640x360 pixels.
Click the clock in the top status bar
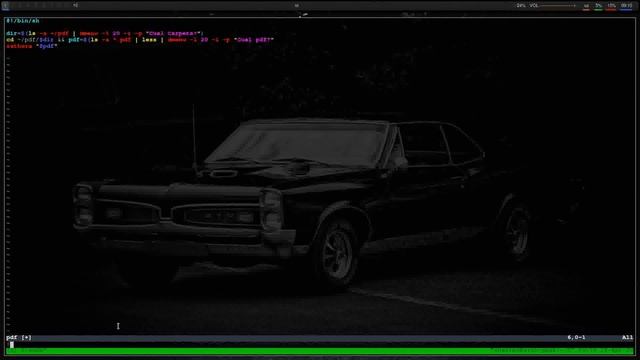pos(627,6)
